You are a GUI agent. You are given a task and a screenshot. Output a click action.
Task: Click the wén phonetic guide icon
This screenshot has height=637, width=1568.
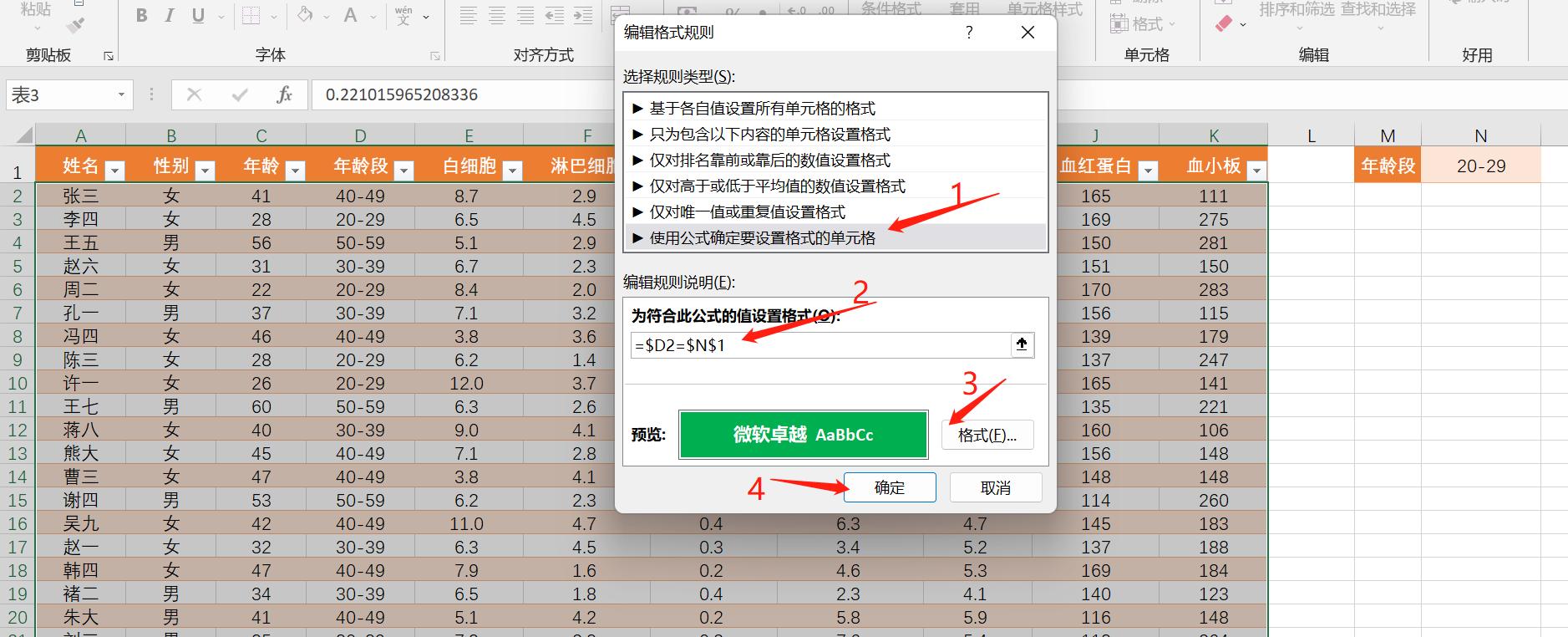coord(403,16)
